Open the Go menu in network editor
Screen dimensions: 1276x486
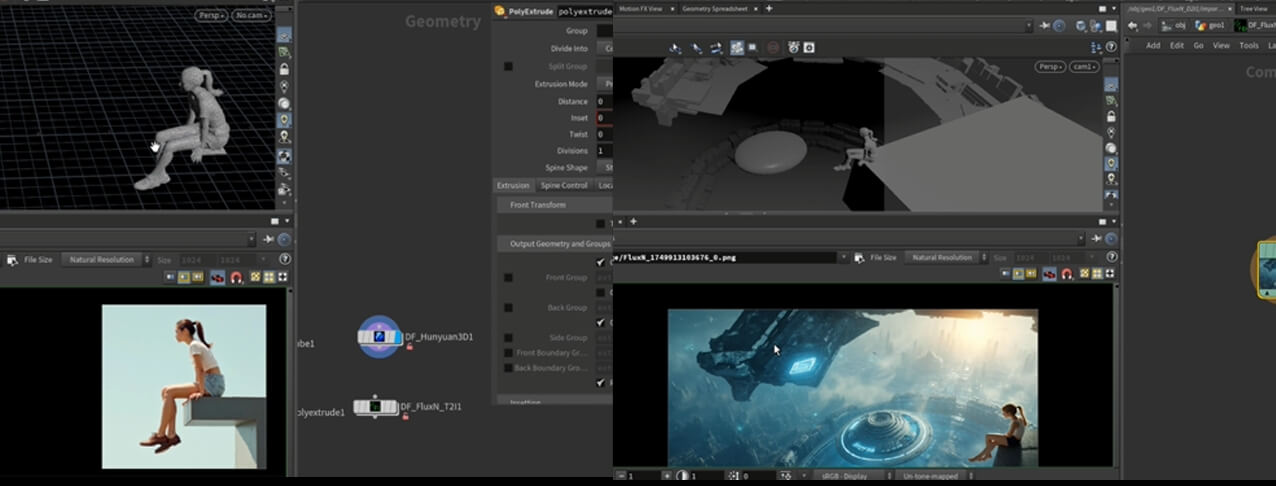(x=1198, y=46)
